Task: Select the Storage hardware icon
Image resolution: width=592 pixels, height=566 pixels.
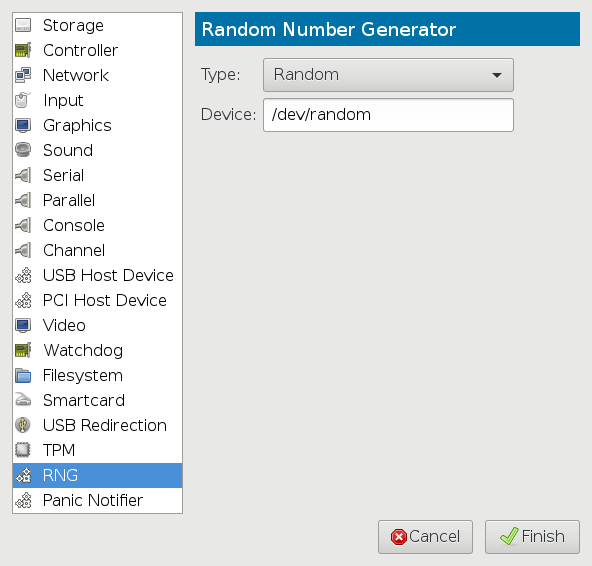Action: tap(23, 25)
